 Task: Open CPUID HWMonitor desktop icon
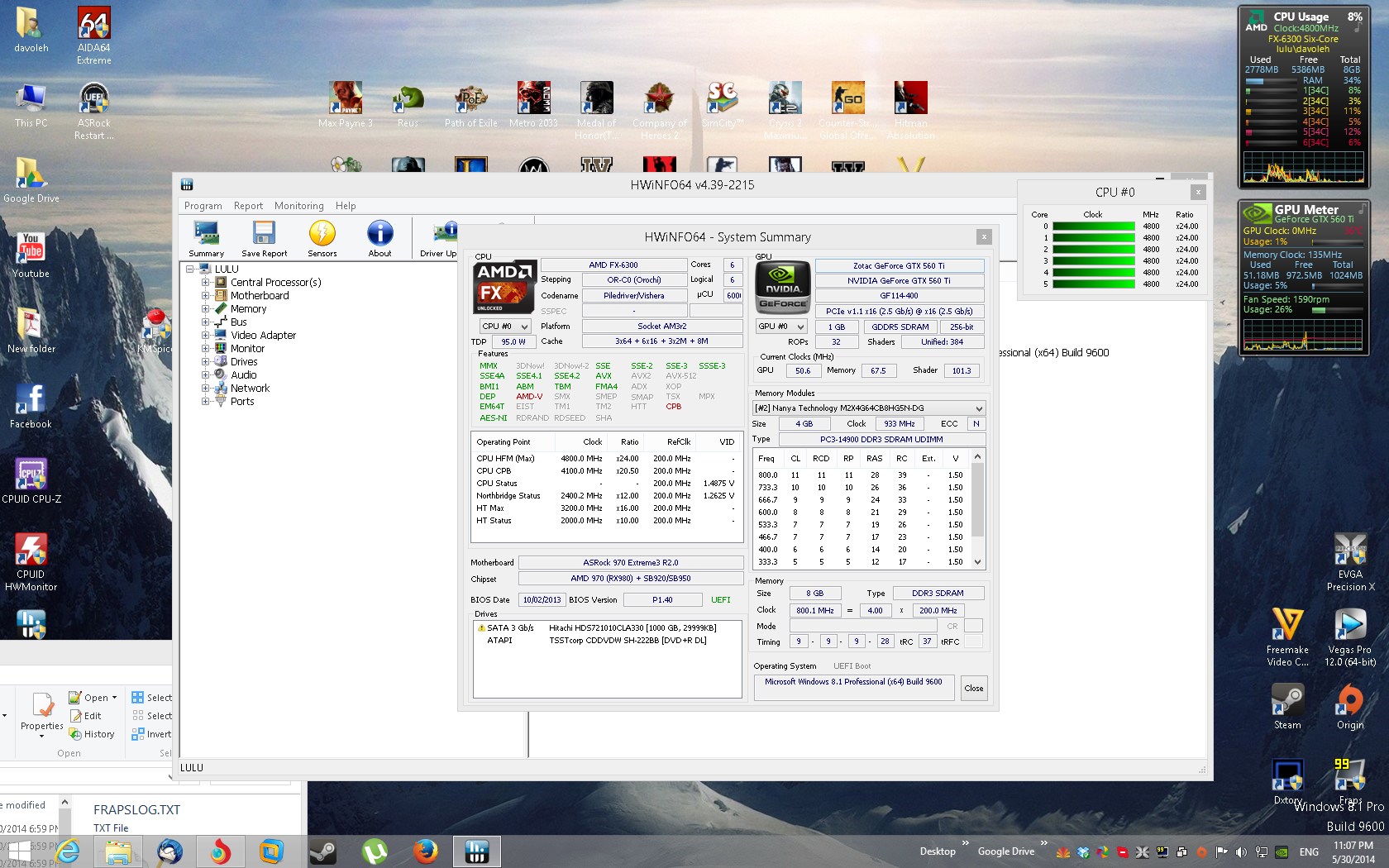[31, 562]
